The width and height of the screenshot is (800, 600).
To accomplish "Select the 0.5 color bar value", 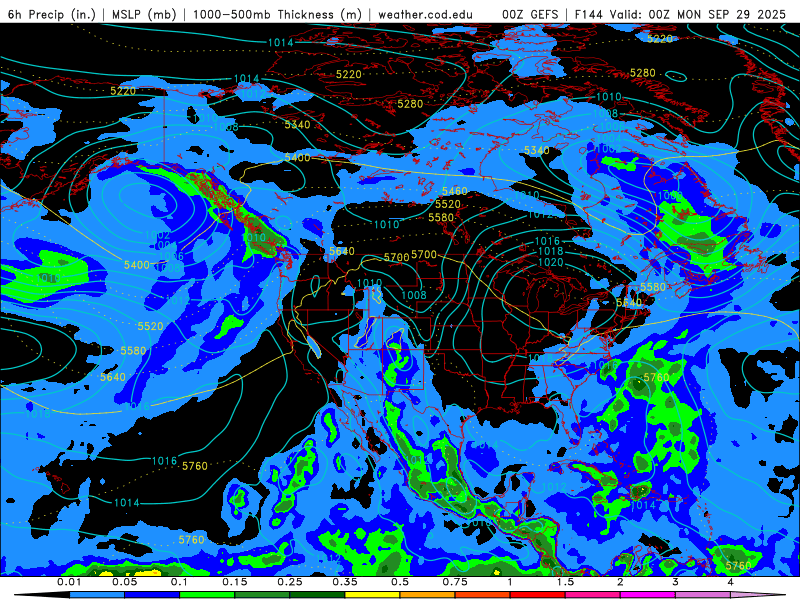I will coord(400,582).
